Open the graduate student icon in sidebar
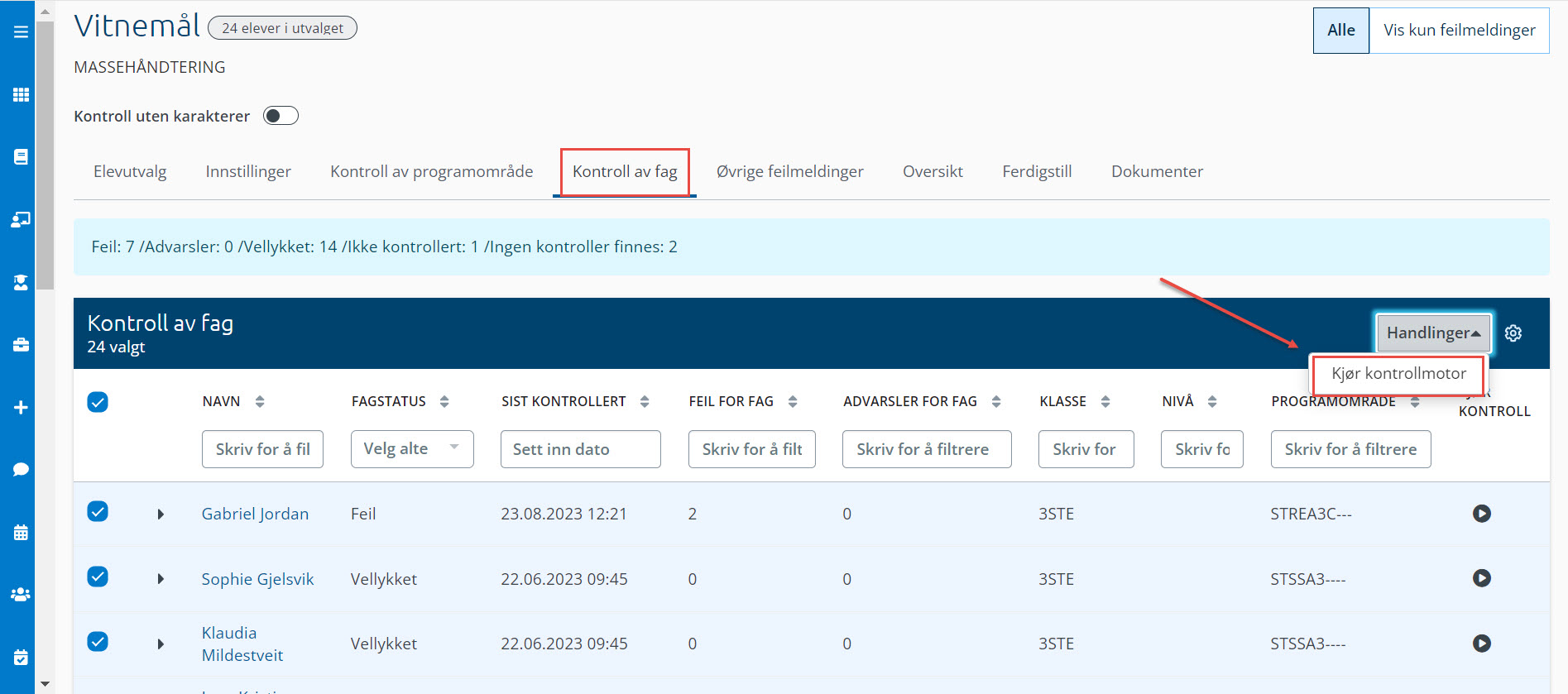Image resolution: width=1568 pixels, height=694 pixels. (x=21, y=282)
